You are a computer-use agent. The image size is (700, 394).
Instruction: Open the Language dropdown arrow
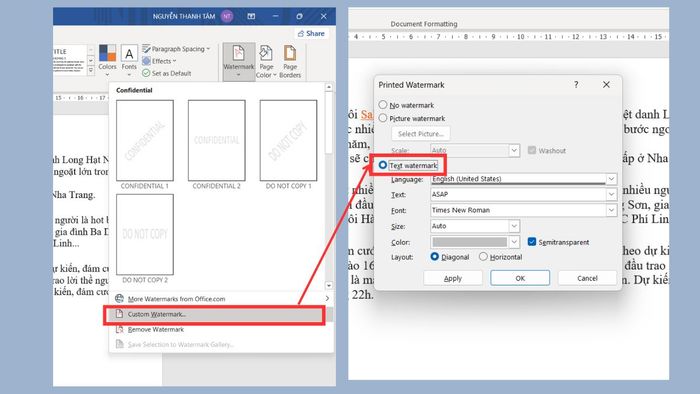point(611,179)
